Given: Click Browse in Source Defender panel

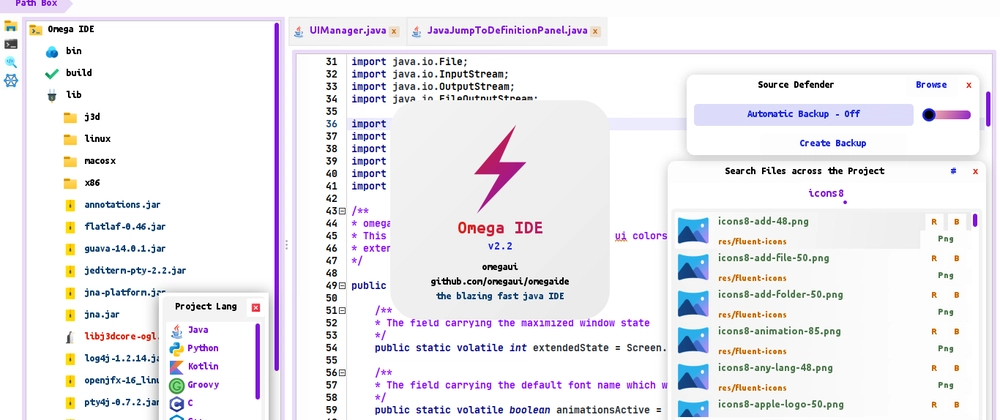Looking at the screenshot, I should (x=930, y=85).
